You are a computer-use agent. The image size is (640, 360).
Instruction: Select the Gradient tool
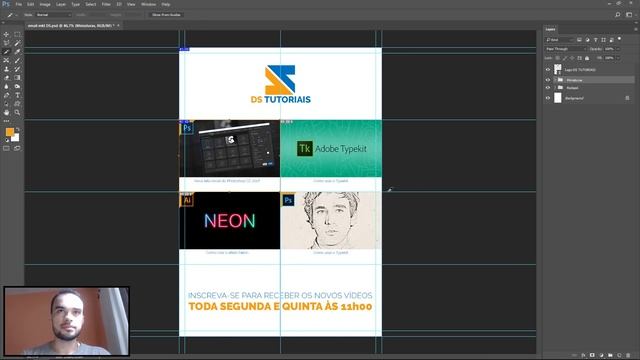tap(17, 78)
